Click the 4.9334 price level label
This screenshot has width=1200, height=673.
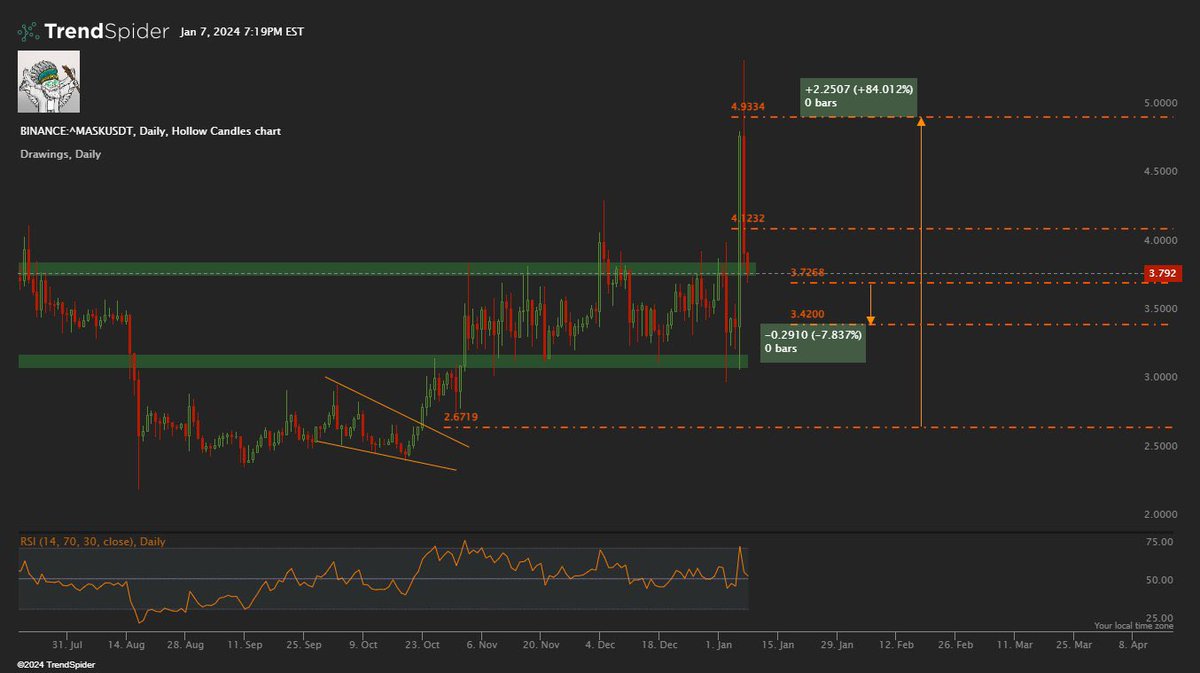pyautogui.click(x=748, y=105)
